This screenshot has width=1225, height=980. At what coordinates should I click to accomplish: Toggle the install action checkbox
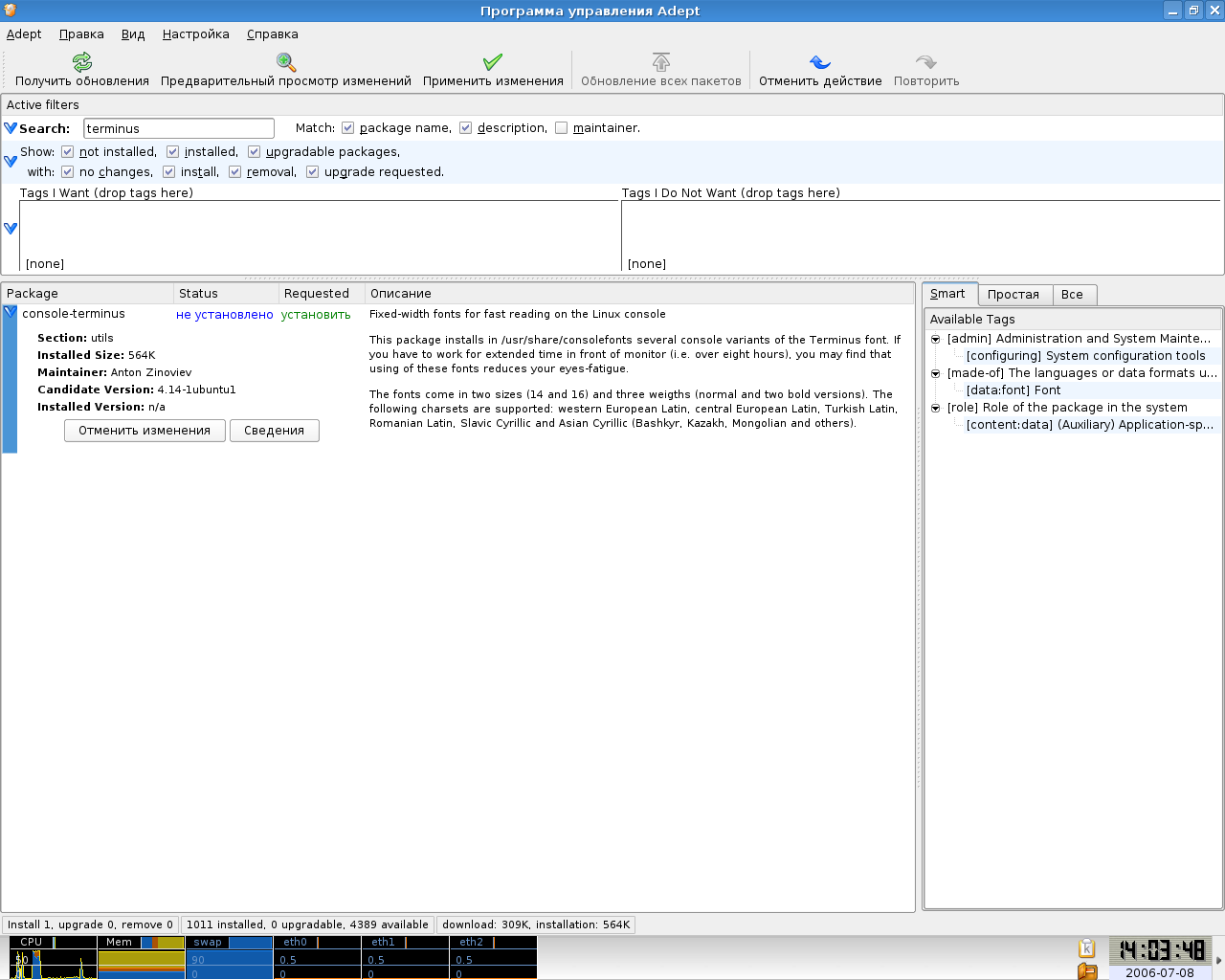[168, 172]
